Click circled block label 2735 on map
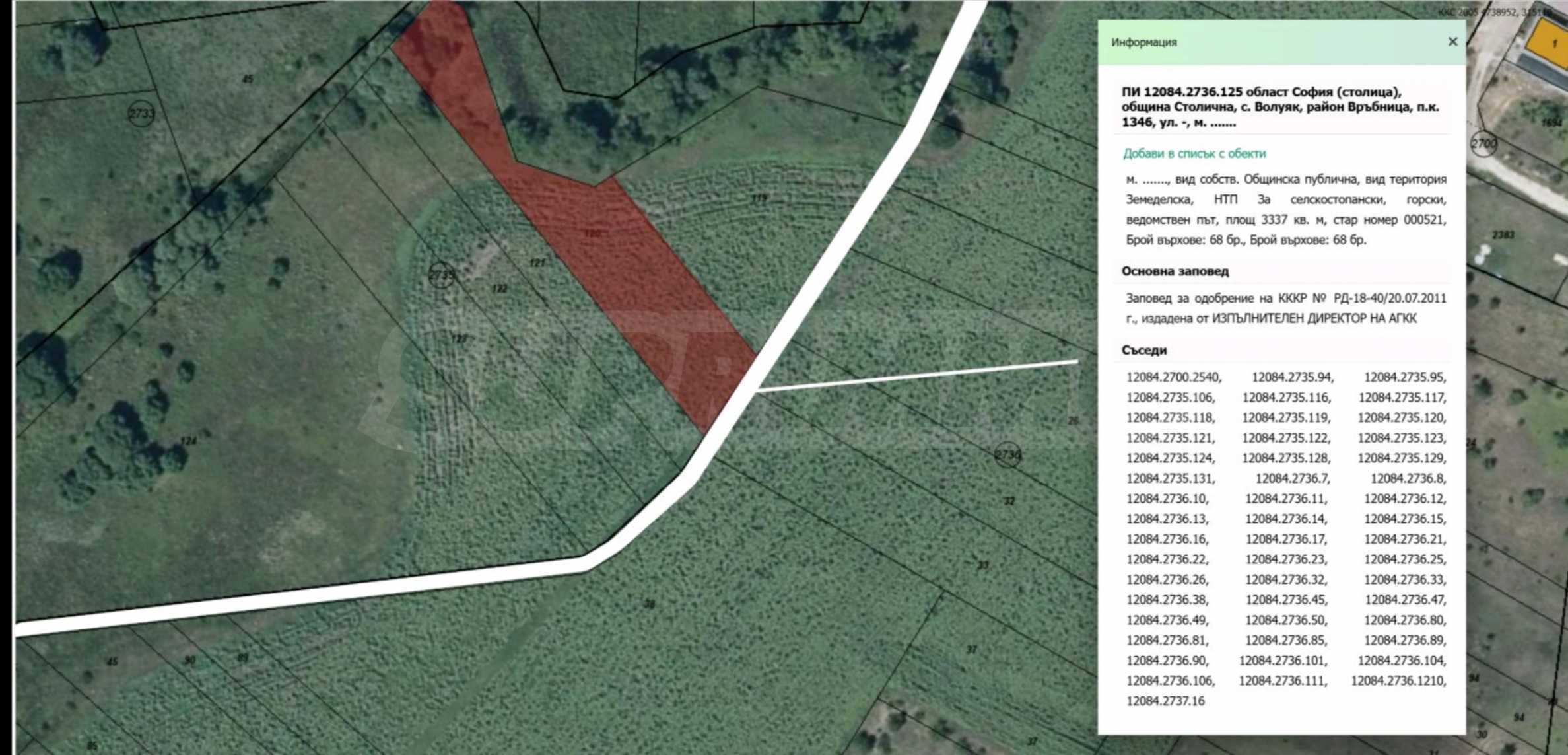The height and width of the screenshot is (755, 1568). pos(442,274)
